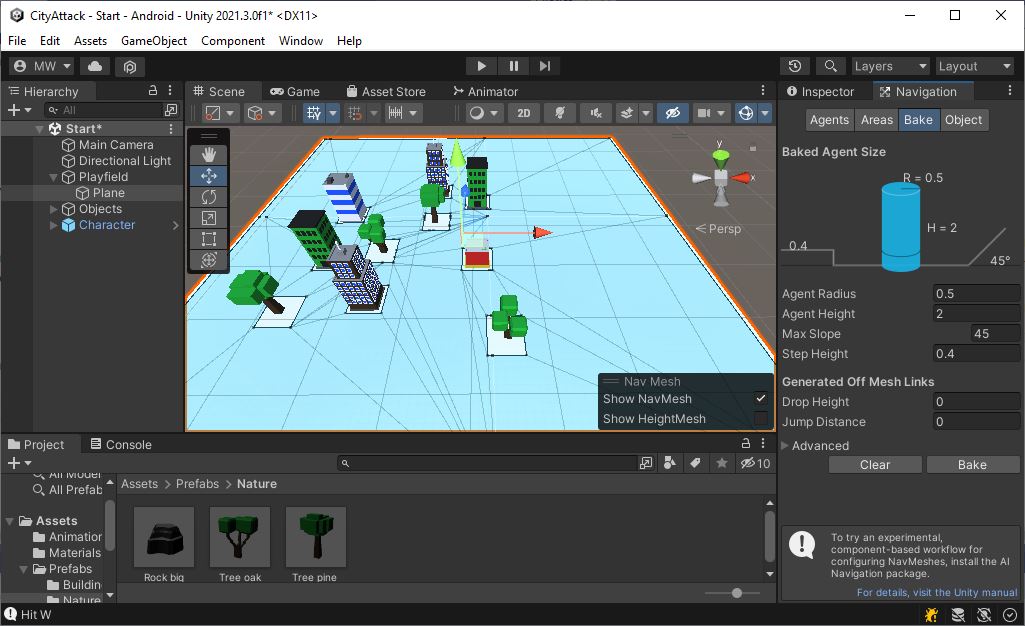Select the Rotate tool

click(x=208, y=196)
